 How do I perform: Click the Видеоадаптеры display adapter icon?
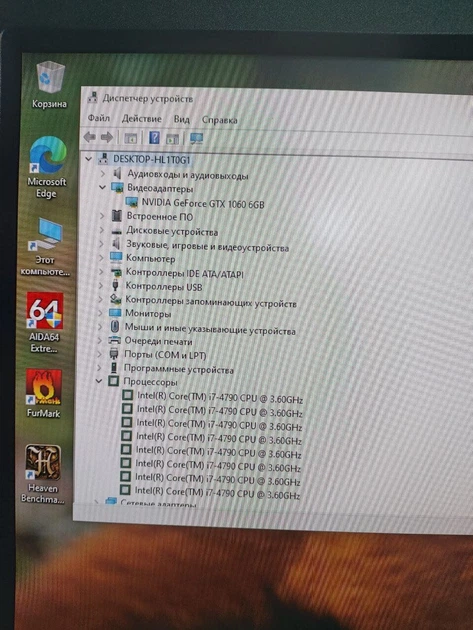click(x=117, y=187)
